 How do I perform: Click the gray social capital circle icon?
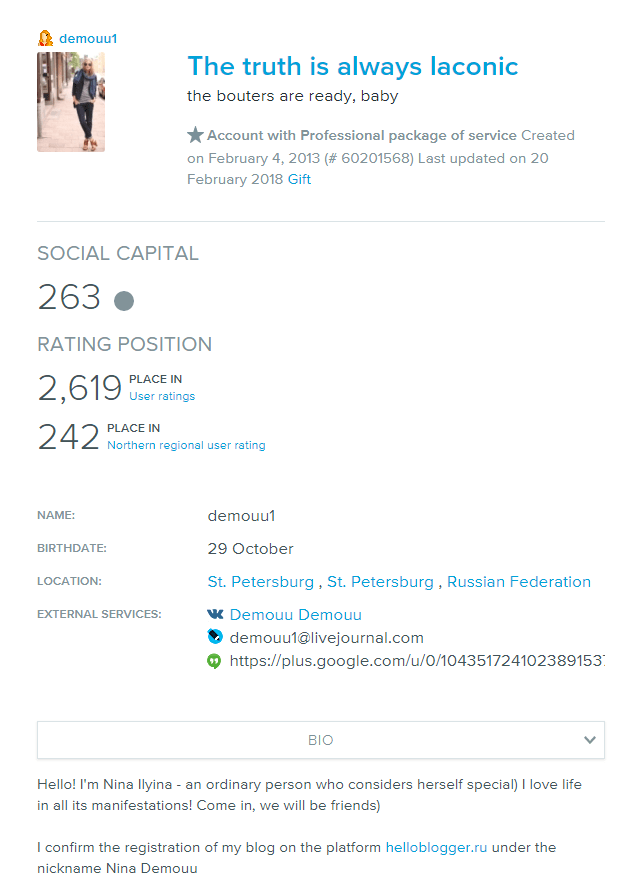[x=124, y=300]
